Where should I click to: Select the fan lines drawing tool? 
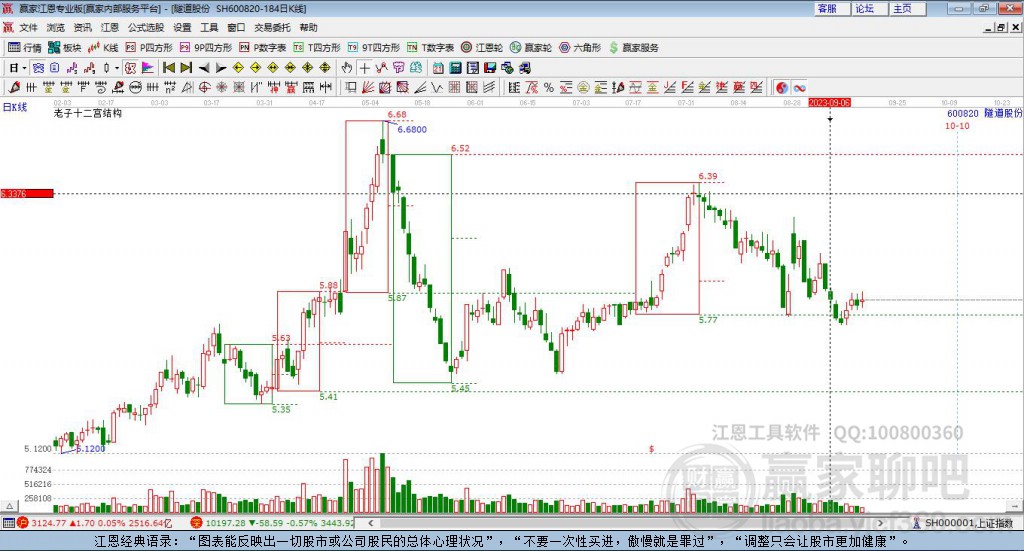tap(368, 87)
